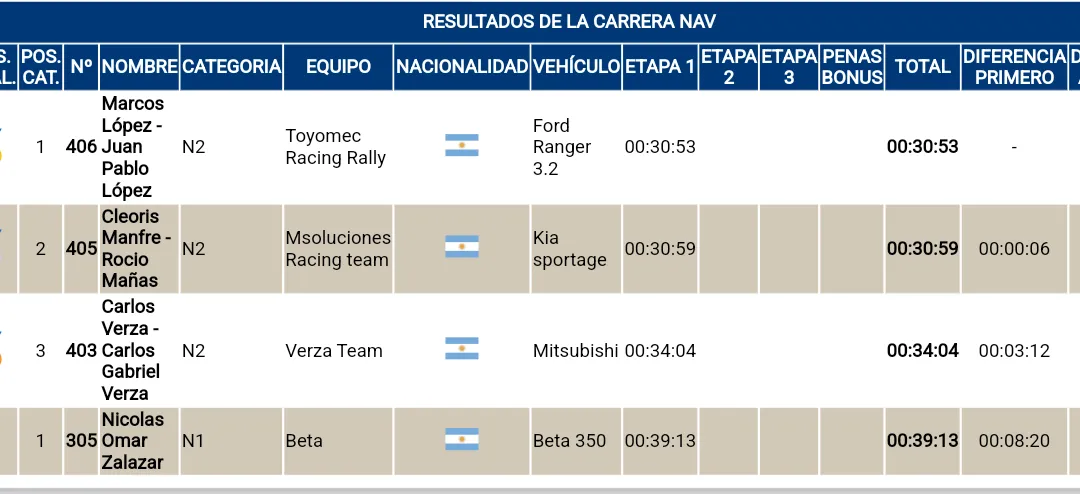Click the Argentina flag in Nicolas Omar Zalazar row
The width and height of the screenshot is (1080, 494).
tap(461, 440)
